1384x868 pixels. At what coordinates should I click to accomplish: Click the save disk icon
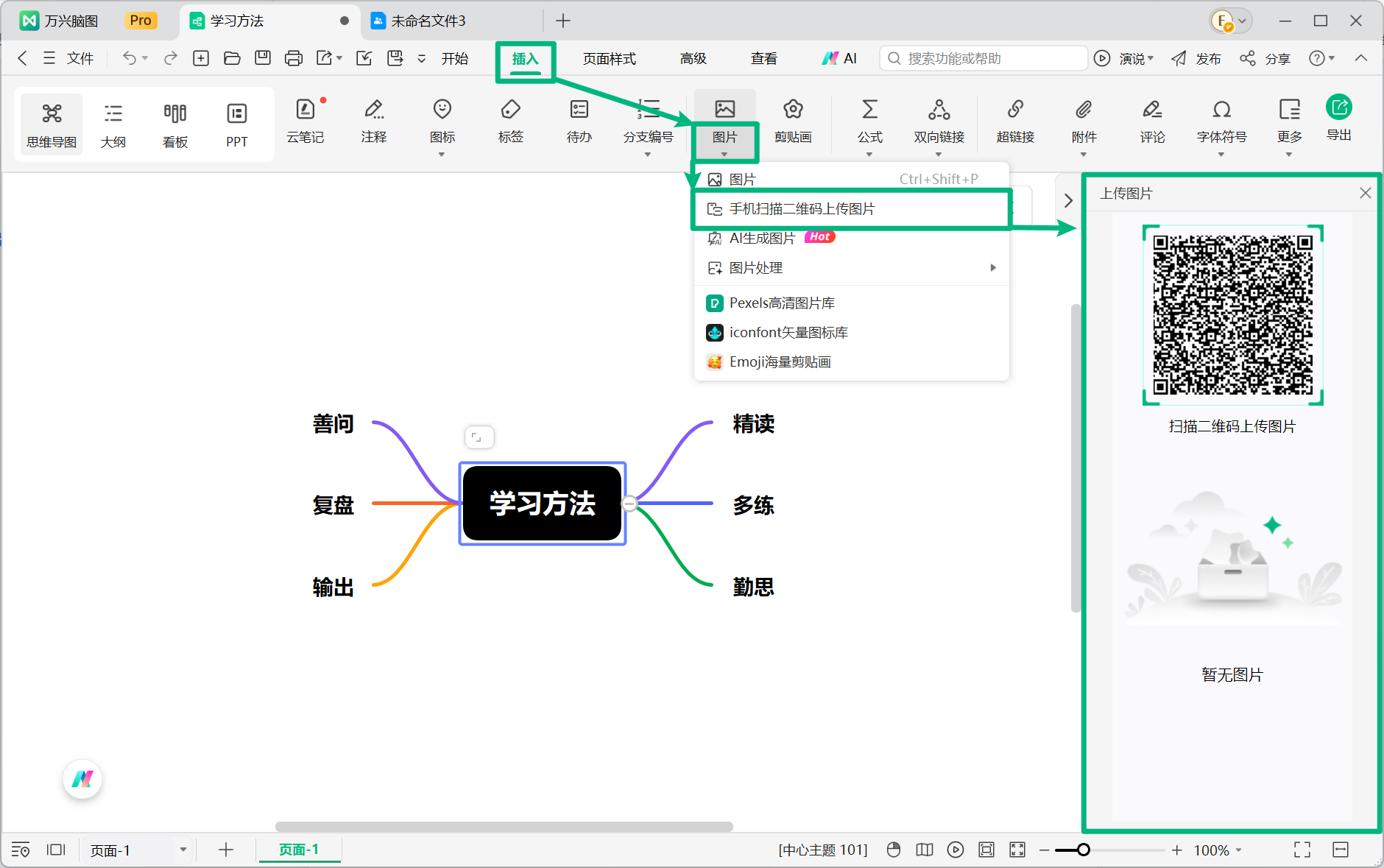pyautogui.click(x=263, y=58)
